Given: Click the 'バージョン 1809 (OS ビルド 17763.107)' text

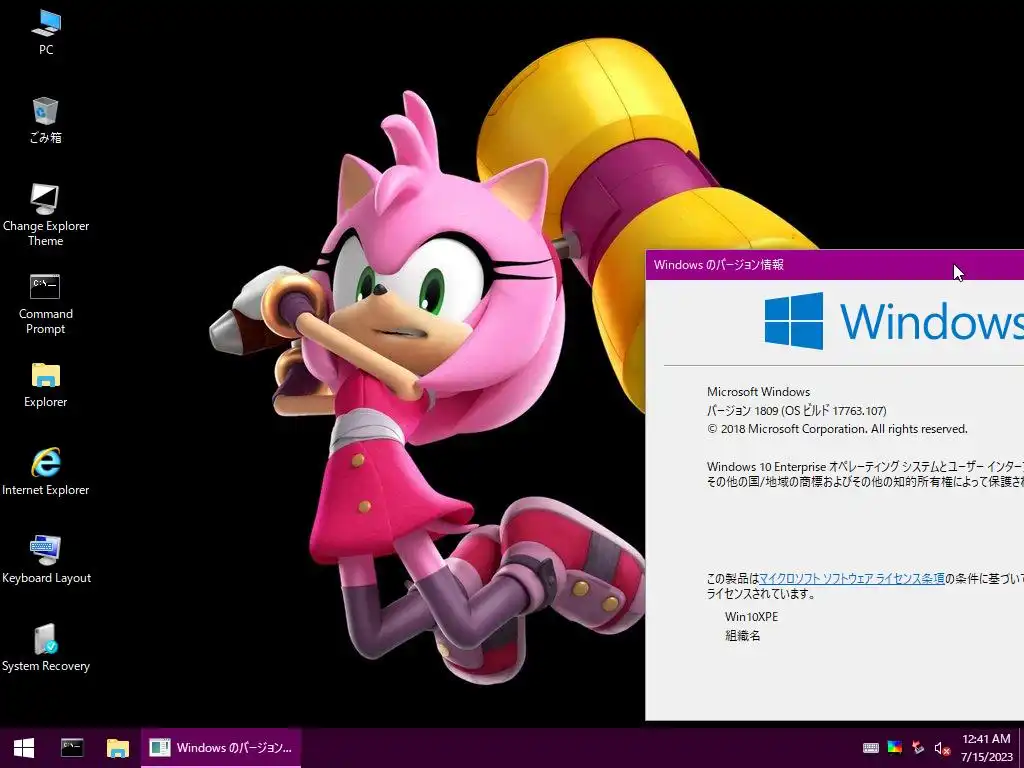Looking at the screenshot, I should pyautogui.click(x=796, y=411).
